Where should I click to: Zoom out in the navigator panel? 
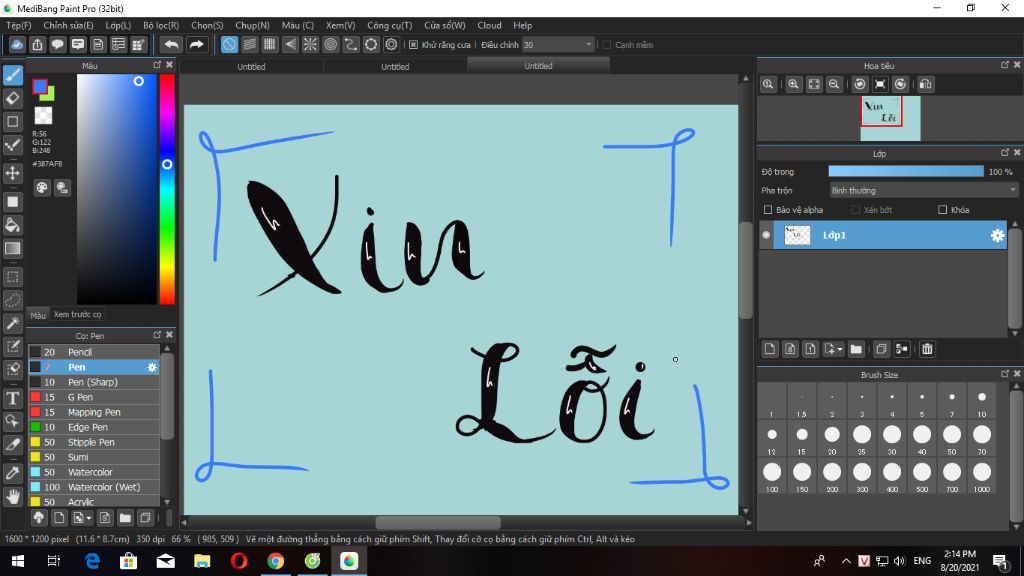pyautogui.click(x=834, y=84)
